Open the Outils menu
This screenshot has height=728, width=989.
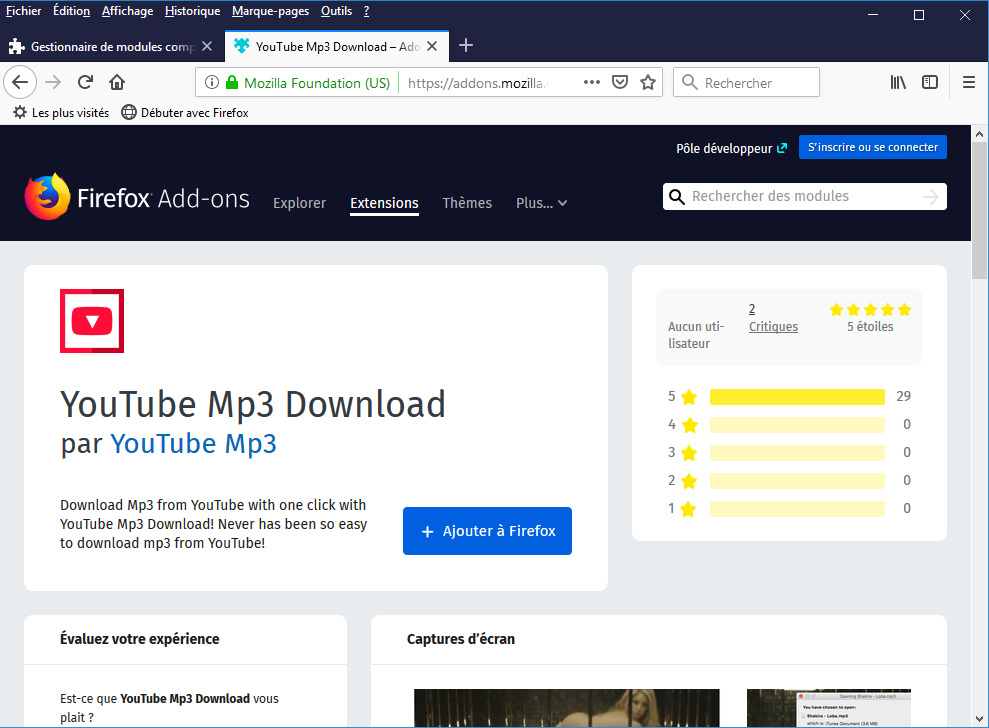336,11
